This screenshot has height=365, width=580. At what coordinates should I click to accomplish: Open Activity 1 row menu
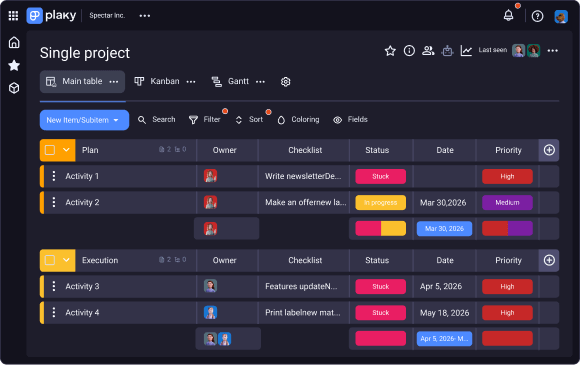(x=54, y=176)
